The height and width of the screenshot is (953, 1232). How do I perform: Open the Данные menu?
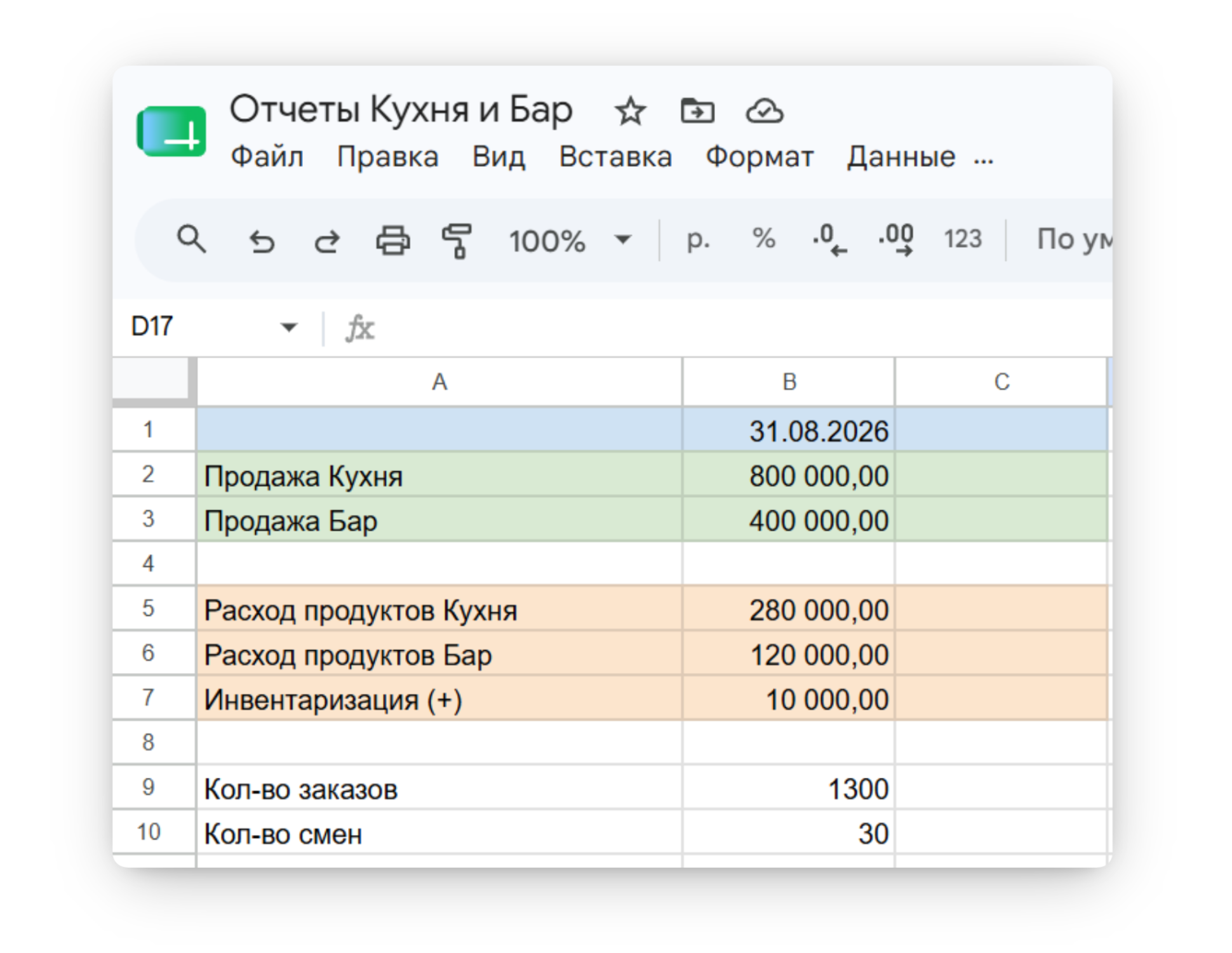(901, 156)
